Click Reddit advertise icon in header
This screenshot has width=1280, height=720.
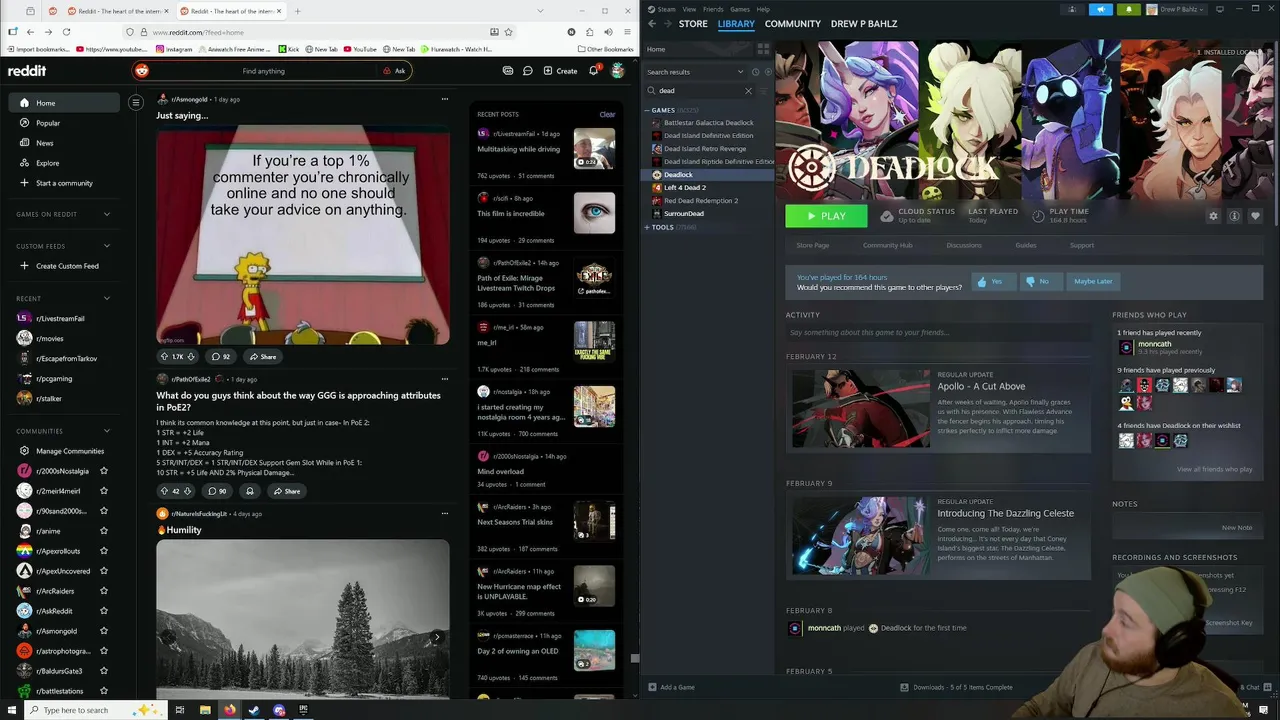point(508,71)
